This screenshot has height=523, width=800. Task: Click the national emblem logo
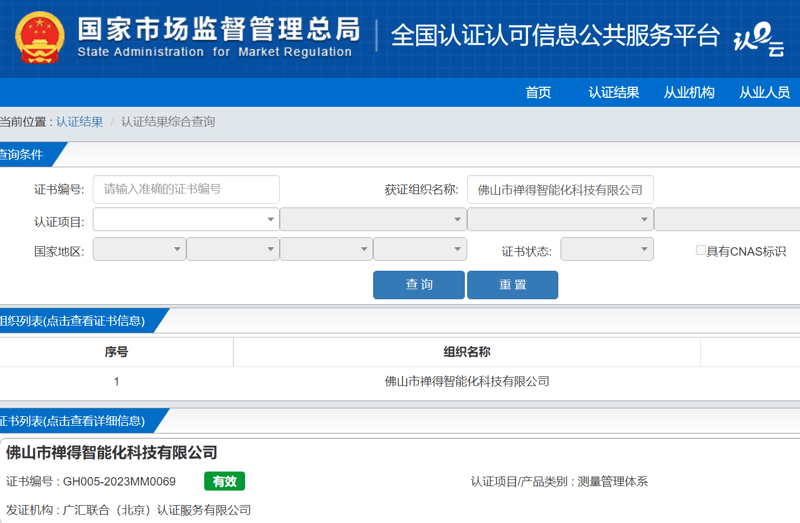pyautogui.click(x=40, y=37)
